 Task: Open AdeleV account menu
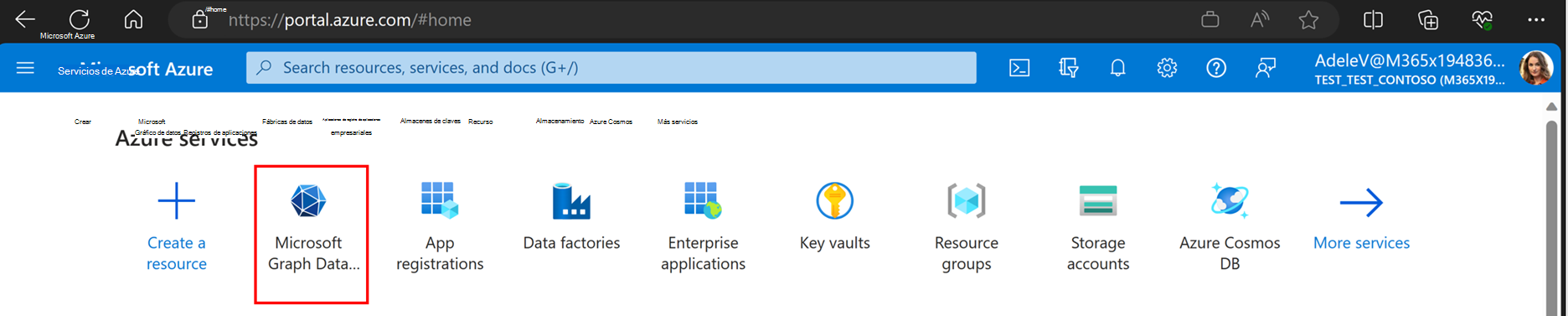coord(1433,69)
